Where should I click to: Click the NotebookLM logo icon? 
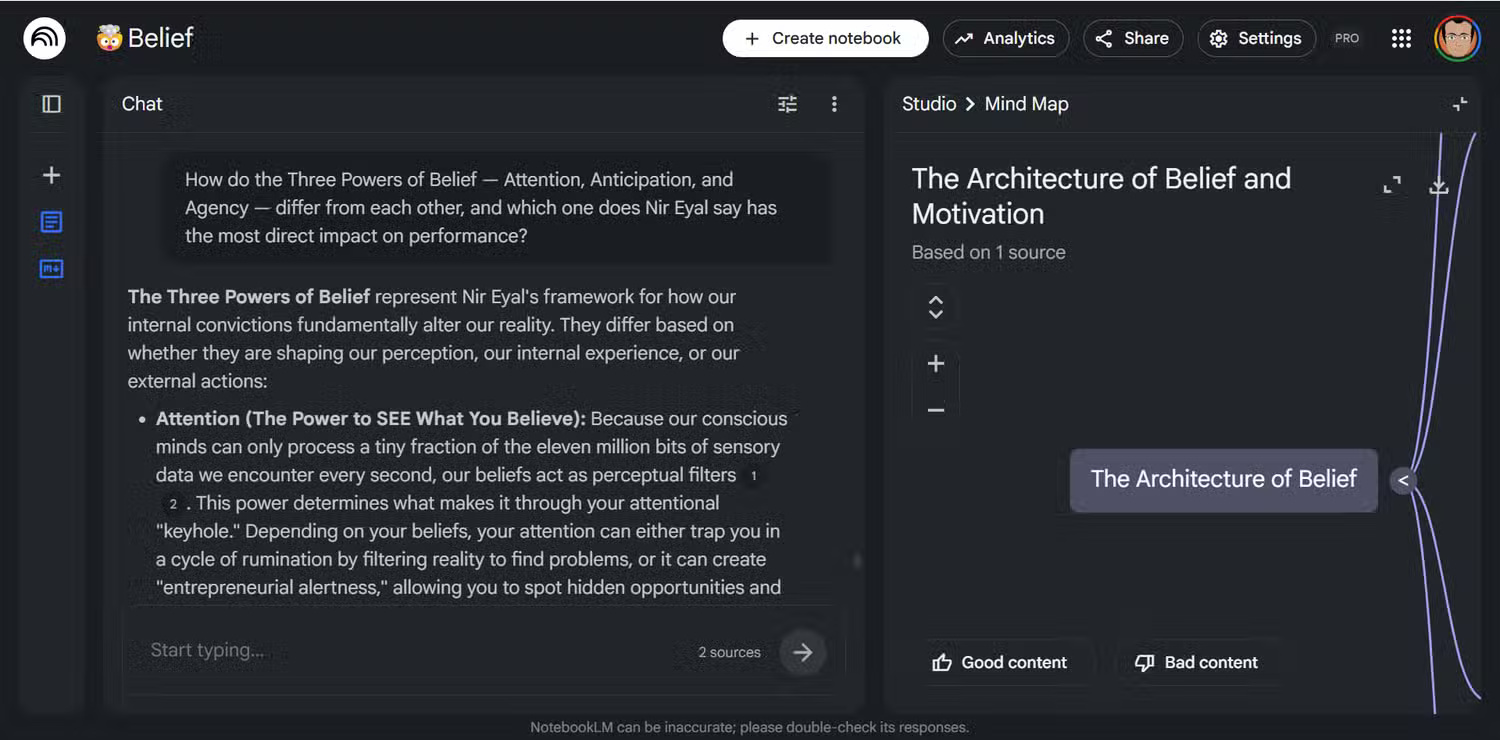coord(44,39)
